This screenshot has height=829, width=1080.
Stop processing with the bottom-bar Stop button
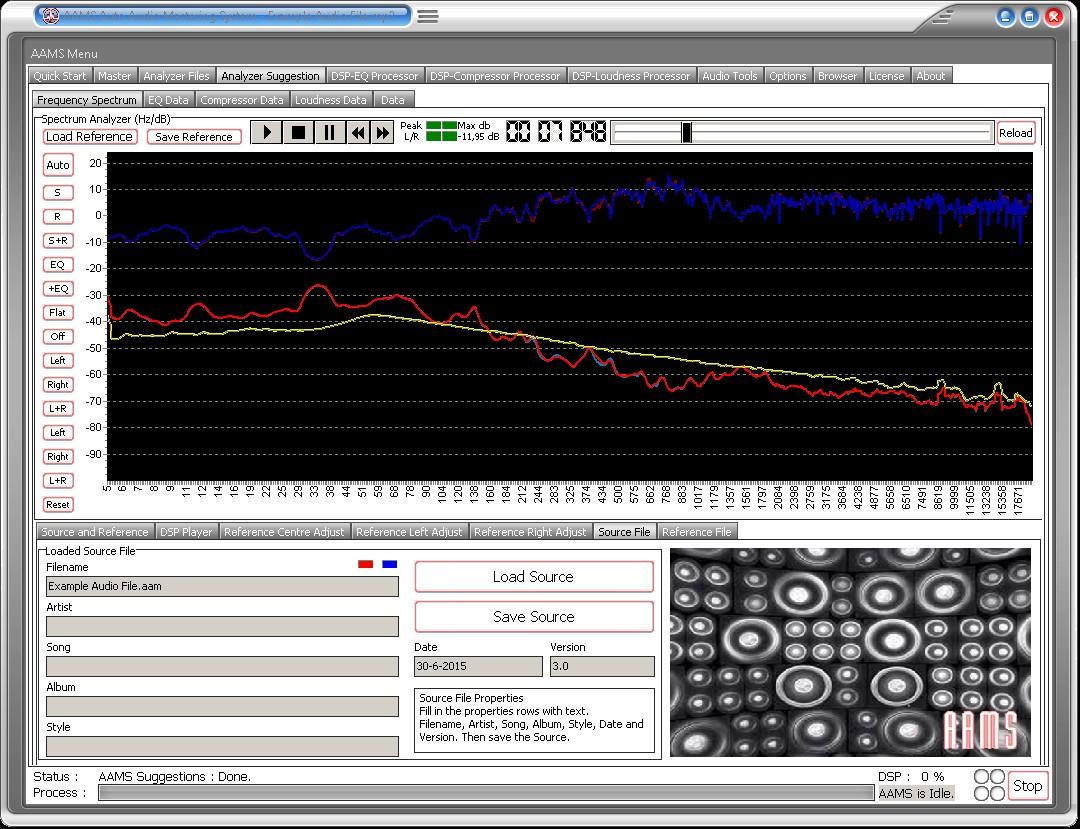point(1027,786)
